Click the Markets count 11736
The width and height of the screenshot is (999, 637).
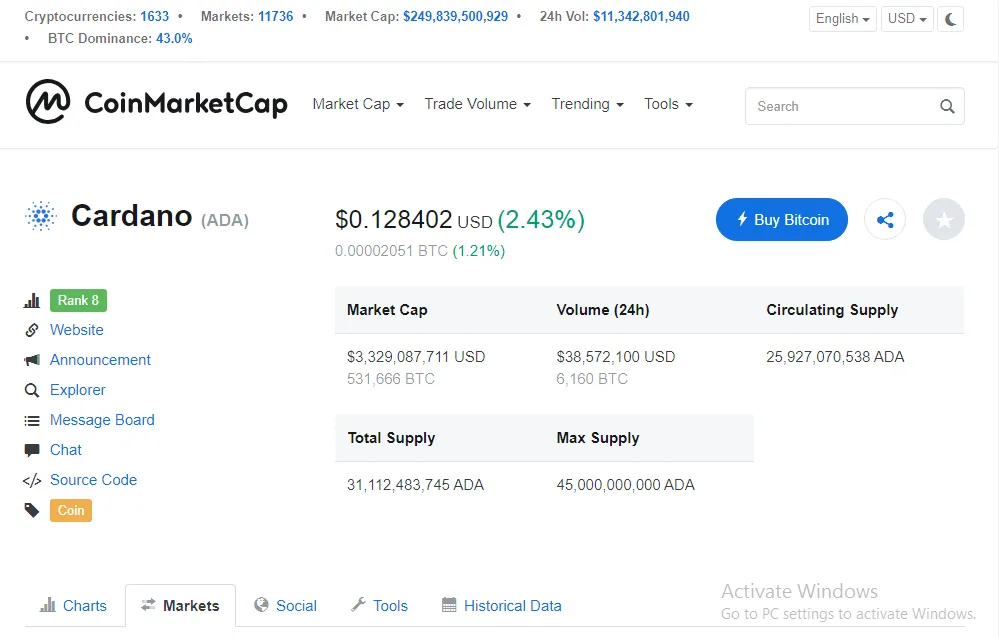[275, 17]
